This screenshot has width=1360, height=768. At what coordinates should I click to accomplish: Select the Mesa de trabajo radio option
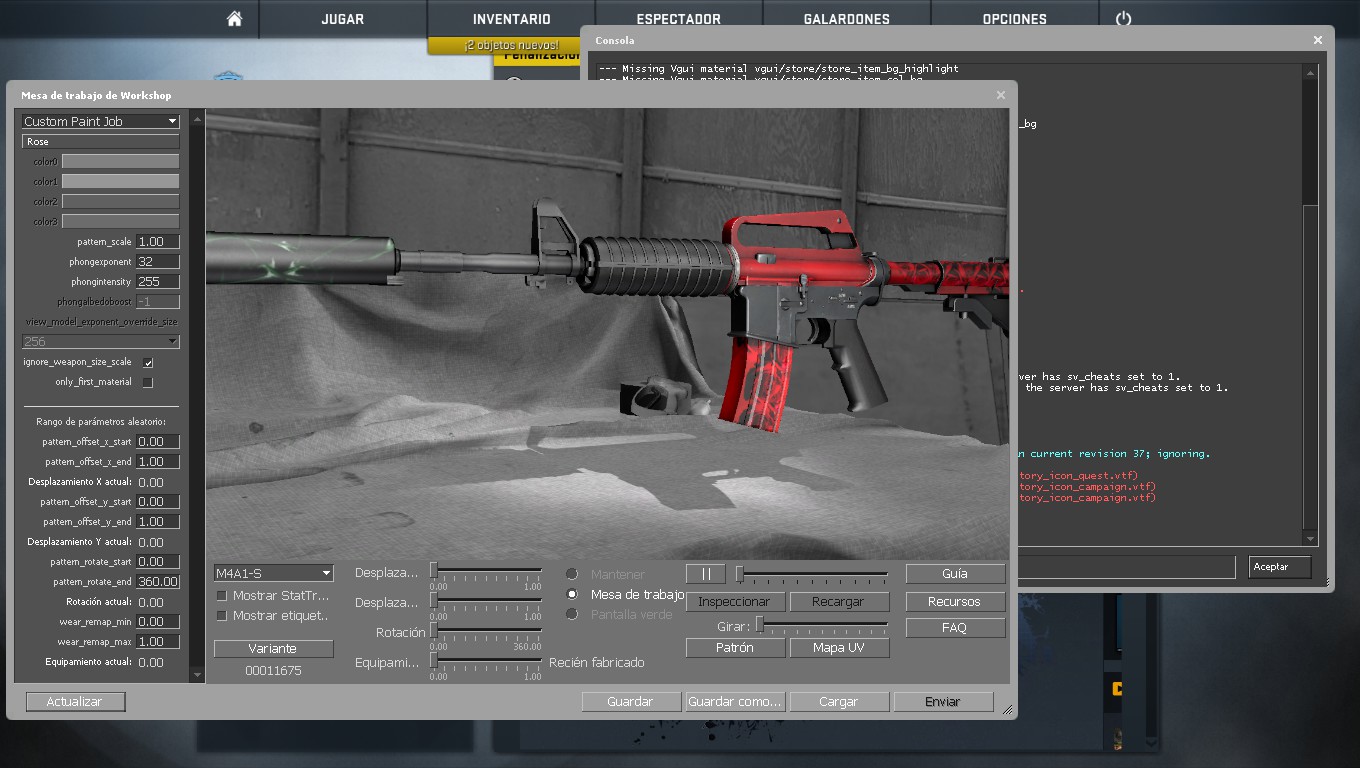tap(572, 594)
